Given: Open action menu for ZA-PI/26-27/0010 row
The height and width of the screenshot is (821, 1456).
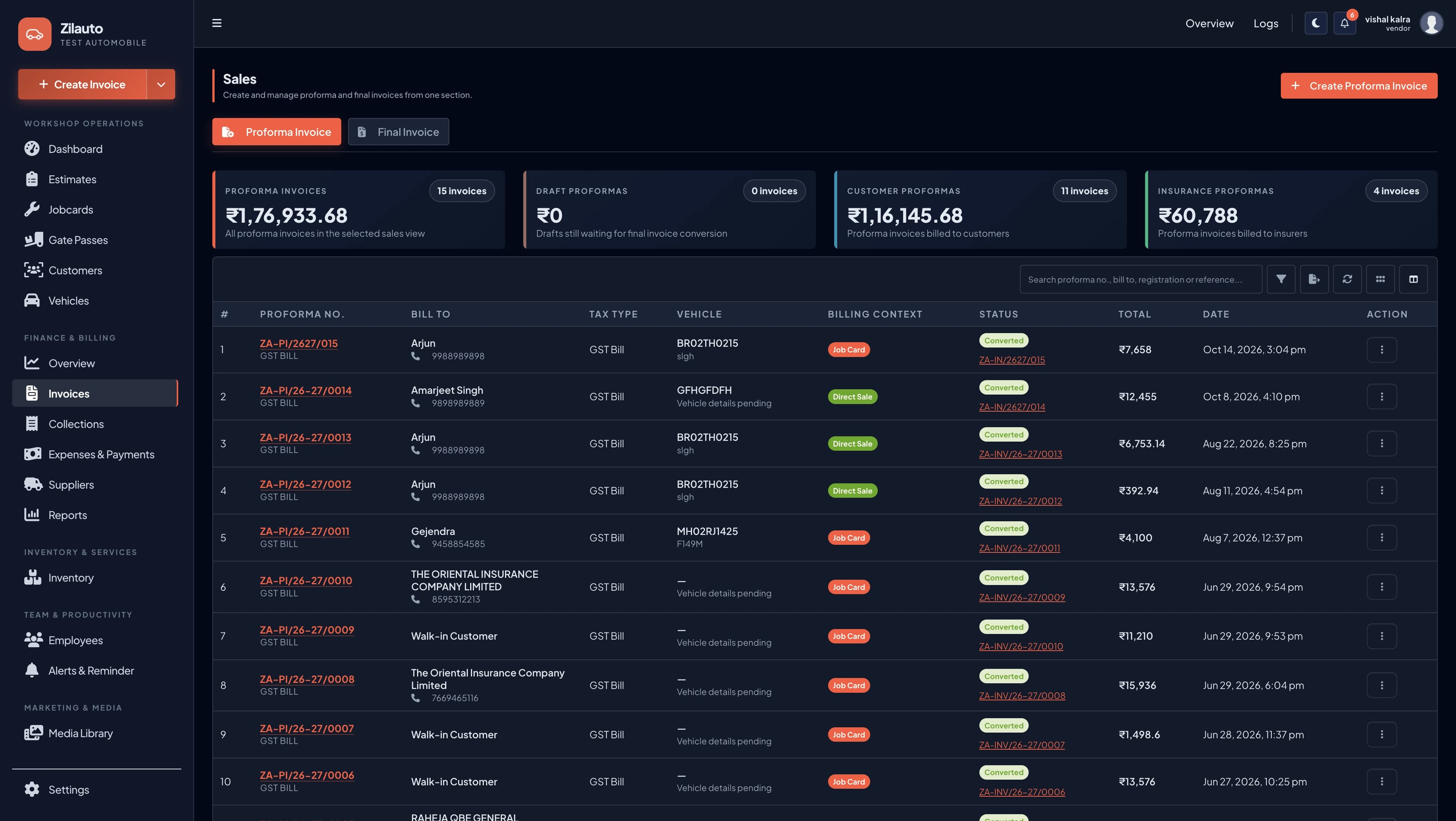Looking at the screenshot, I should click(x=1382, y=587).
